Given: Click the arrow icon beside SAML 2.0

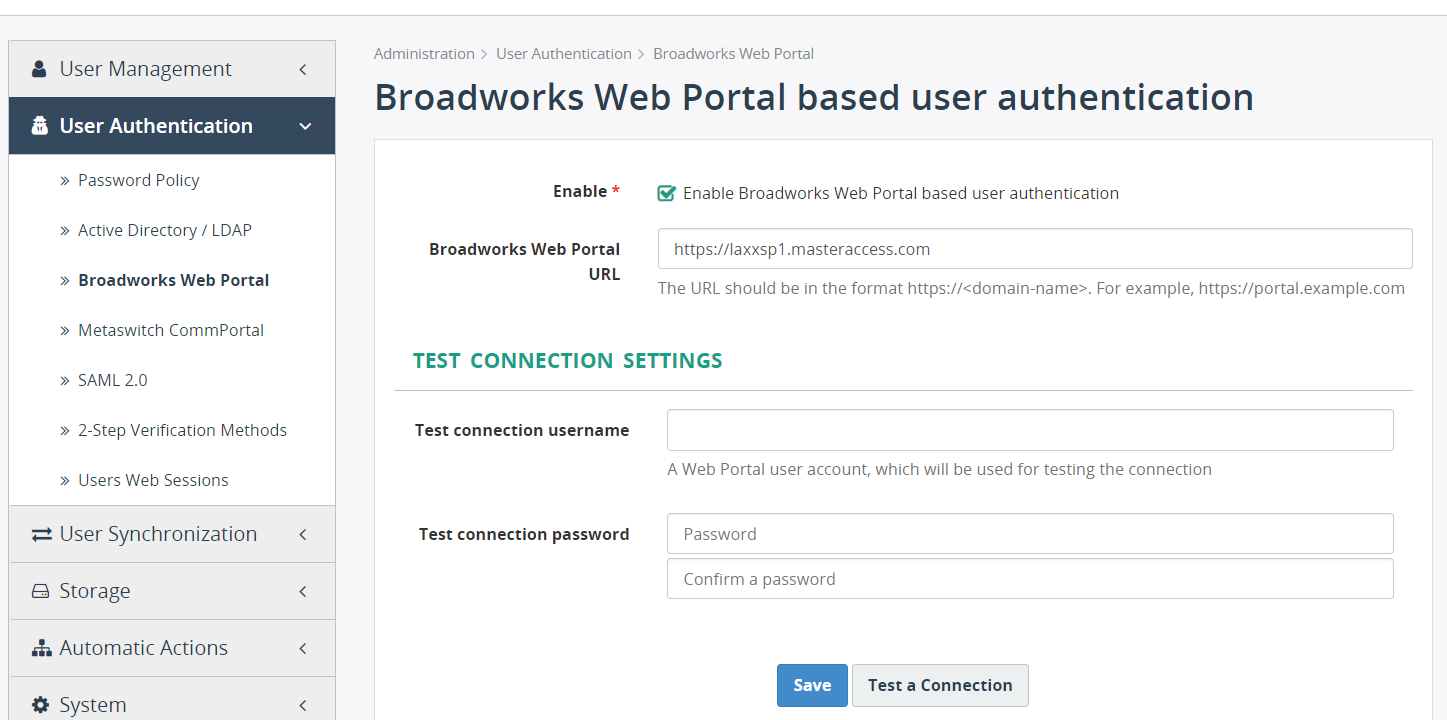Looking at the screenshot, I should (x=65, y=380).
